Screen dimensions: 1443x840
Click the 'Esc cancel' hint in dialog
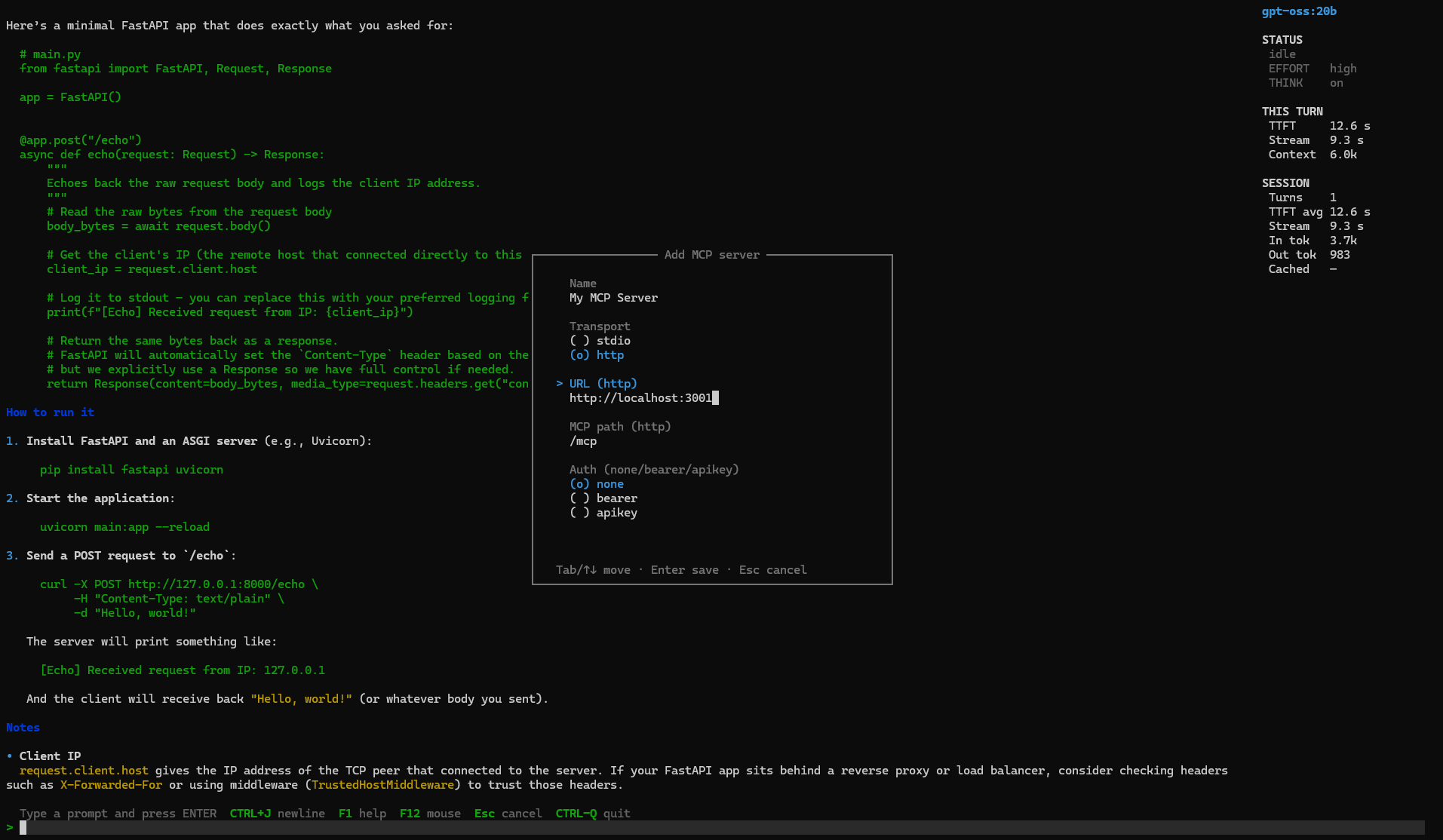(x=773, y=570)
